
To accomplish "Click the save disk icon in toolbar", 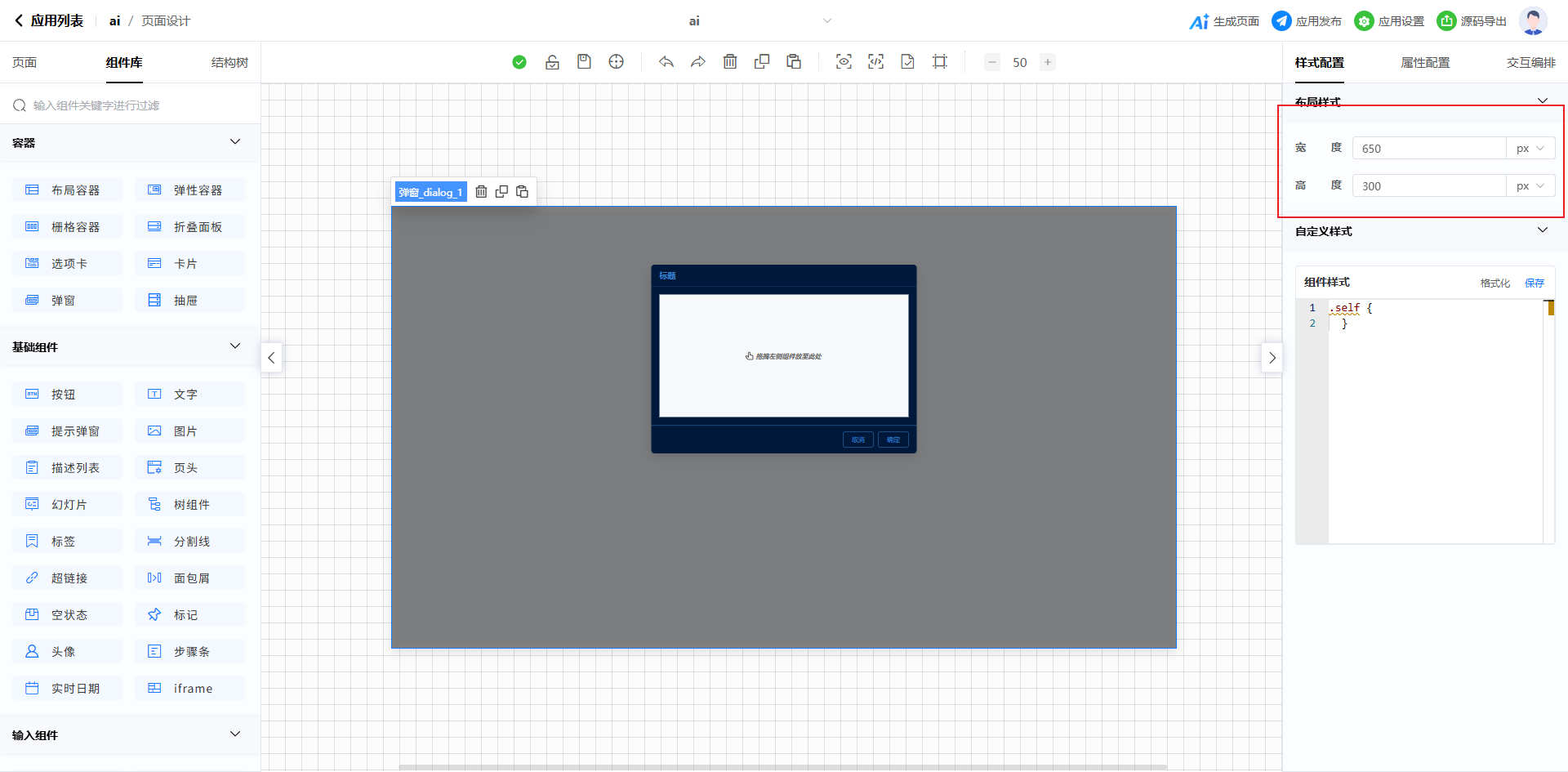I will click(x=584, y=62).
